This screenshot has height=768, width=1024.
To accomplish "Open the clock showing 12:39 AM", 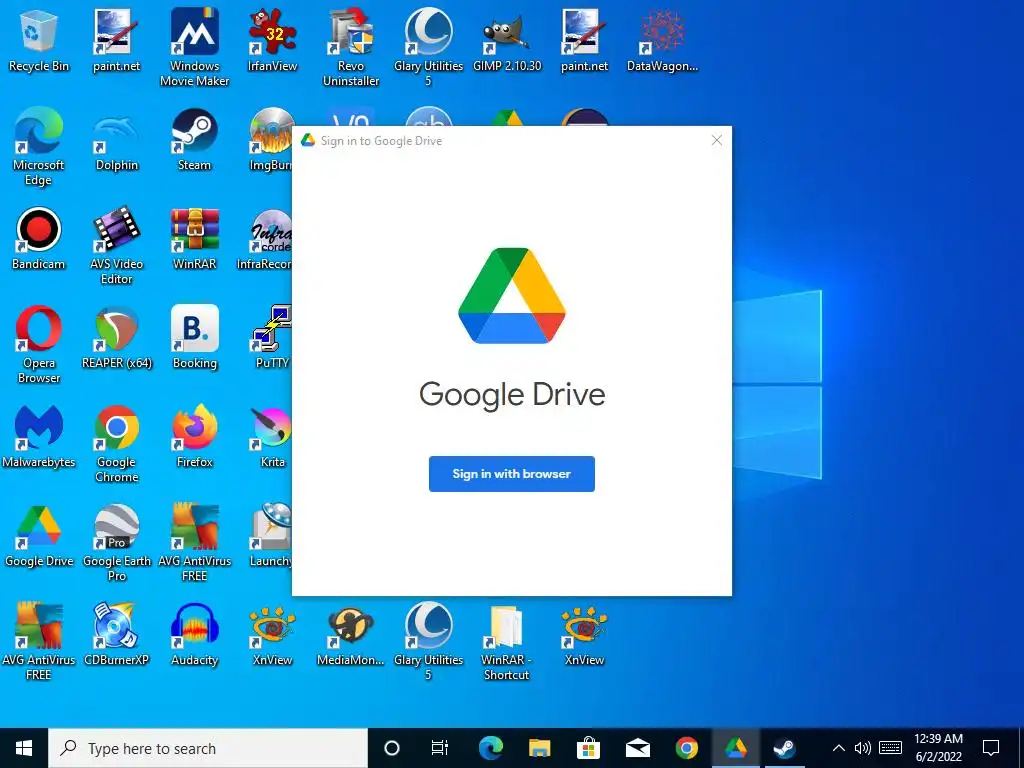I will (x=938, y=748).
